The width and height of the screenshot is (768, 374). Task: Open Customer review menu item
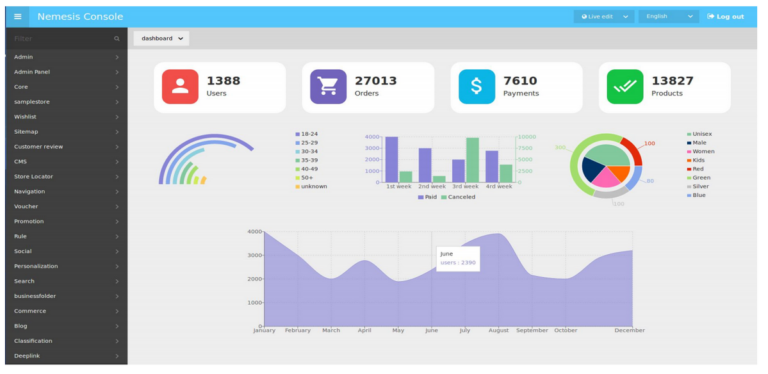pyautogui.click(x=67, y=147)
